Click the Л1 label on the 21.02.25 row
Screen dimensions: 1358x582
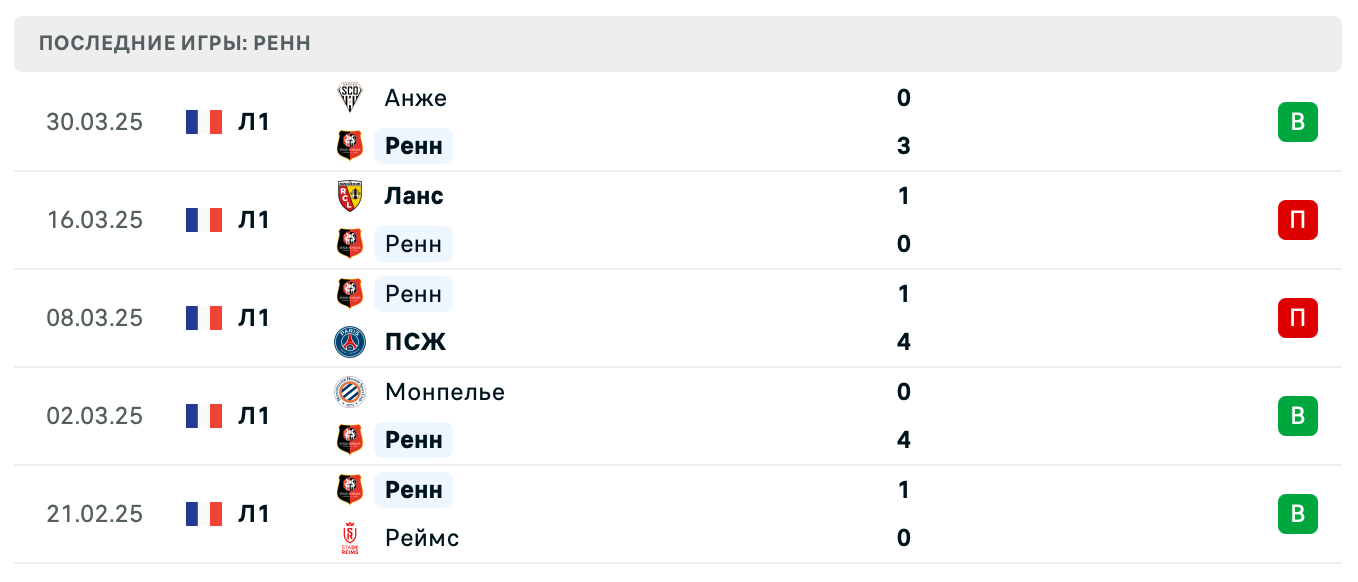[254, 513]
